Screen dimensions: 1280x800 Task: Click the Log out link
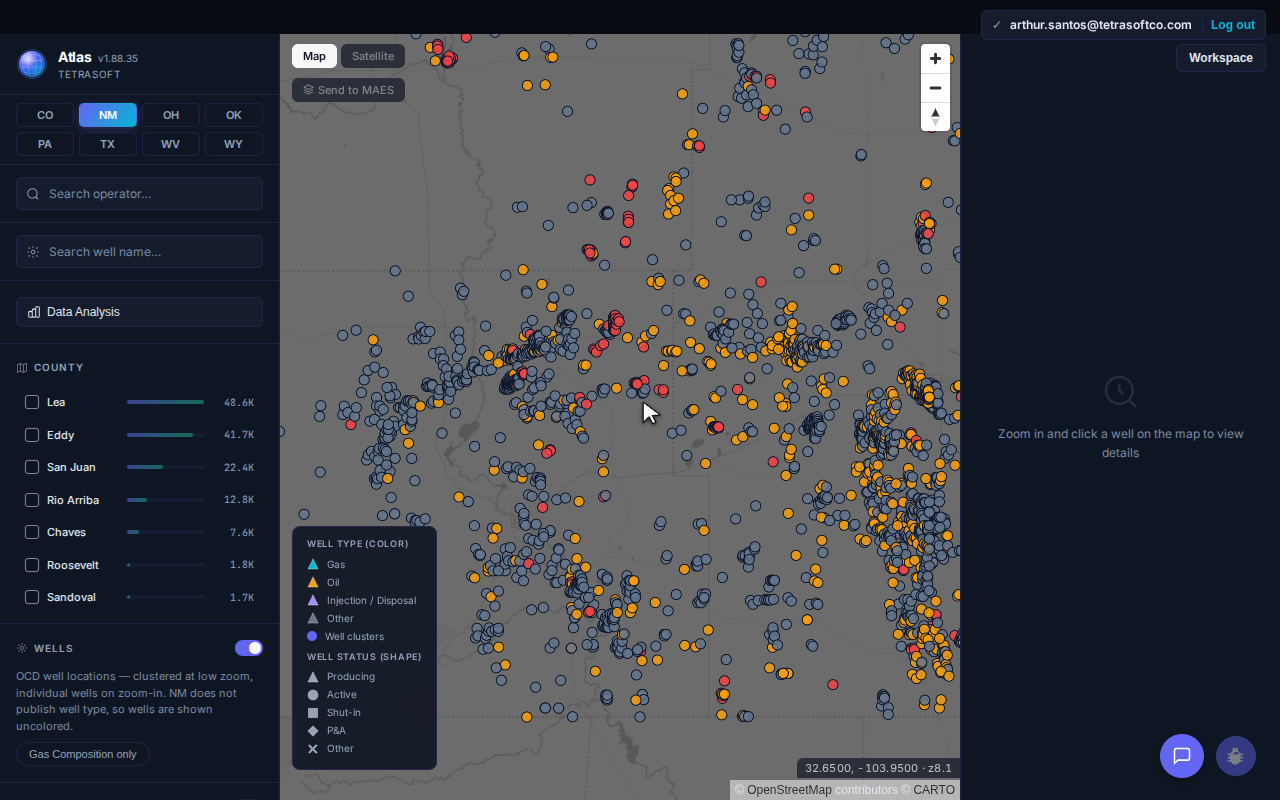(x=1233, y=25)
